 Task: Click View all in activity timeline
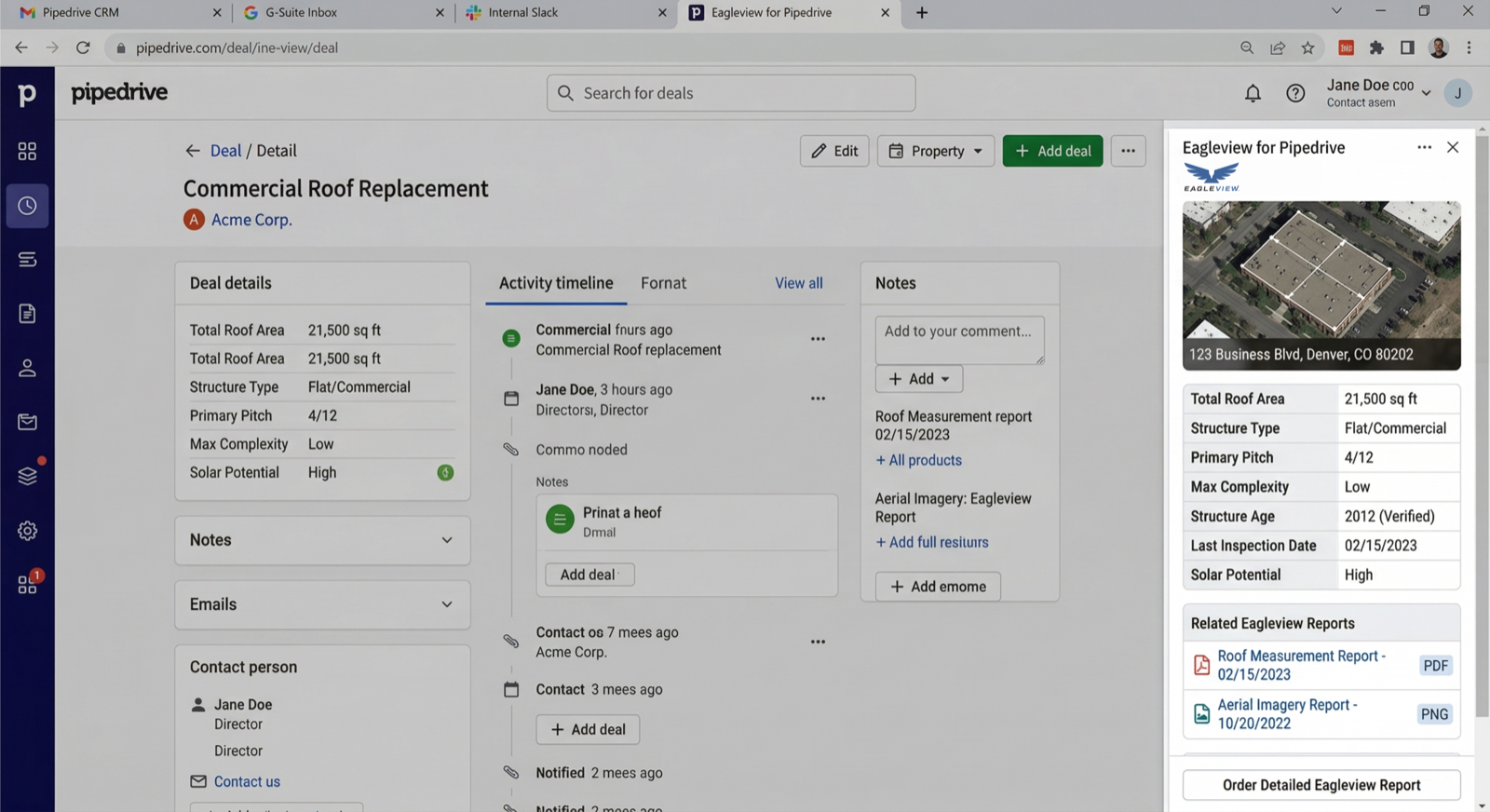pyautogui.click(x=799, y=283)
